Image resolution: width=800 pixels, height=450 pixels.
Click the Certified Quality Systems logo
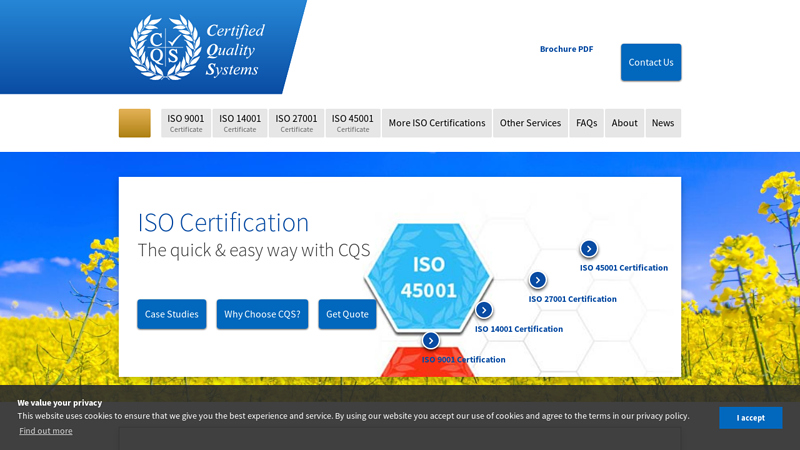coord(197,47)
